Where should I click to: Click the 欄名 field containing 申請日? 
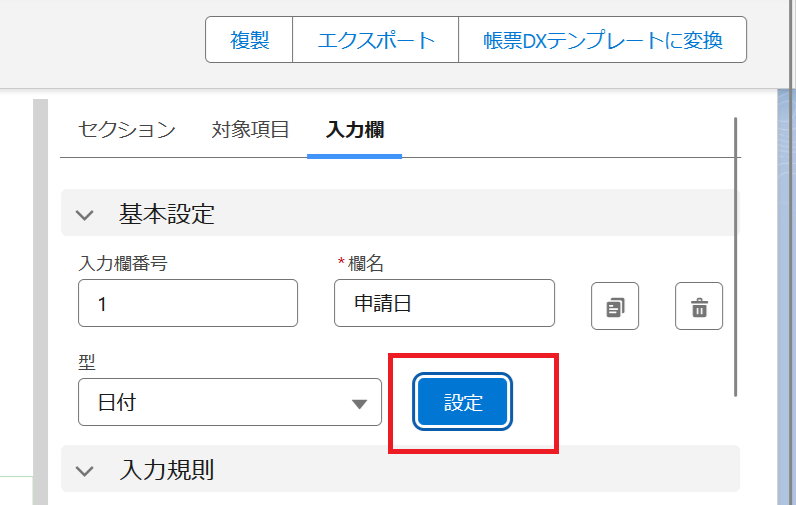click(x=444, y=303)
